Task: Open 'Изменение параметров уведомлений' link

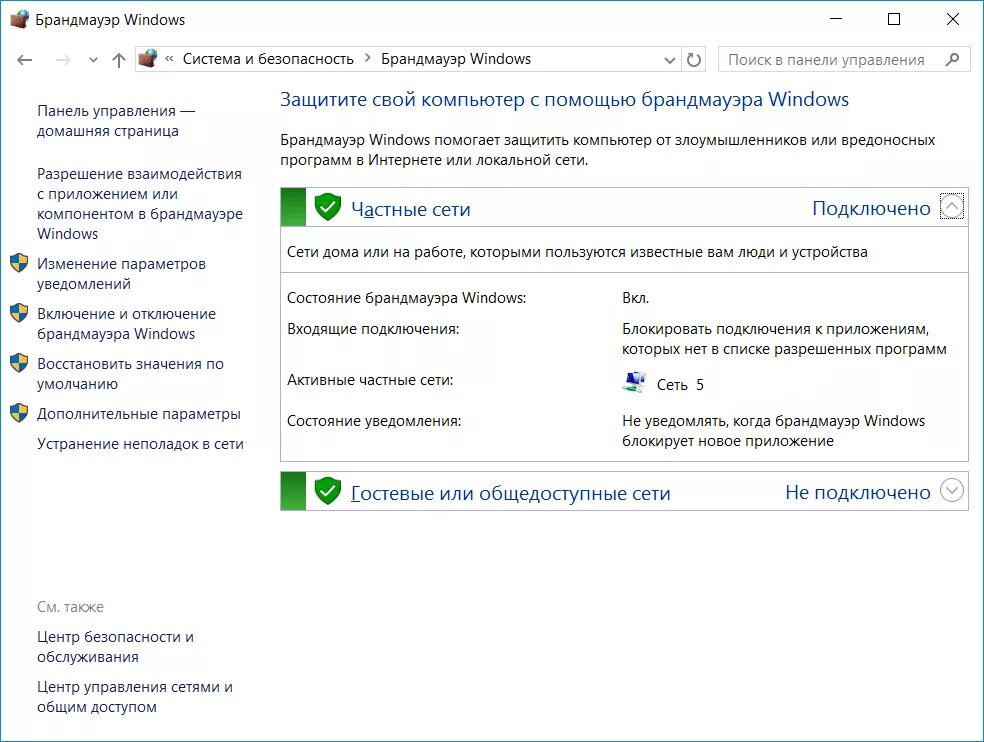Action: 121,274
